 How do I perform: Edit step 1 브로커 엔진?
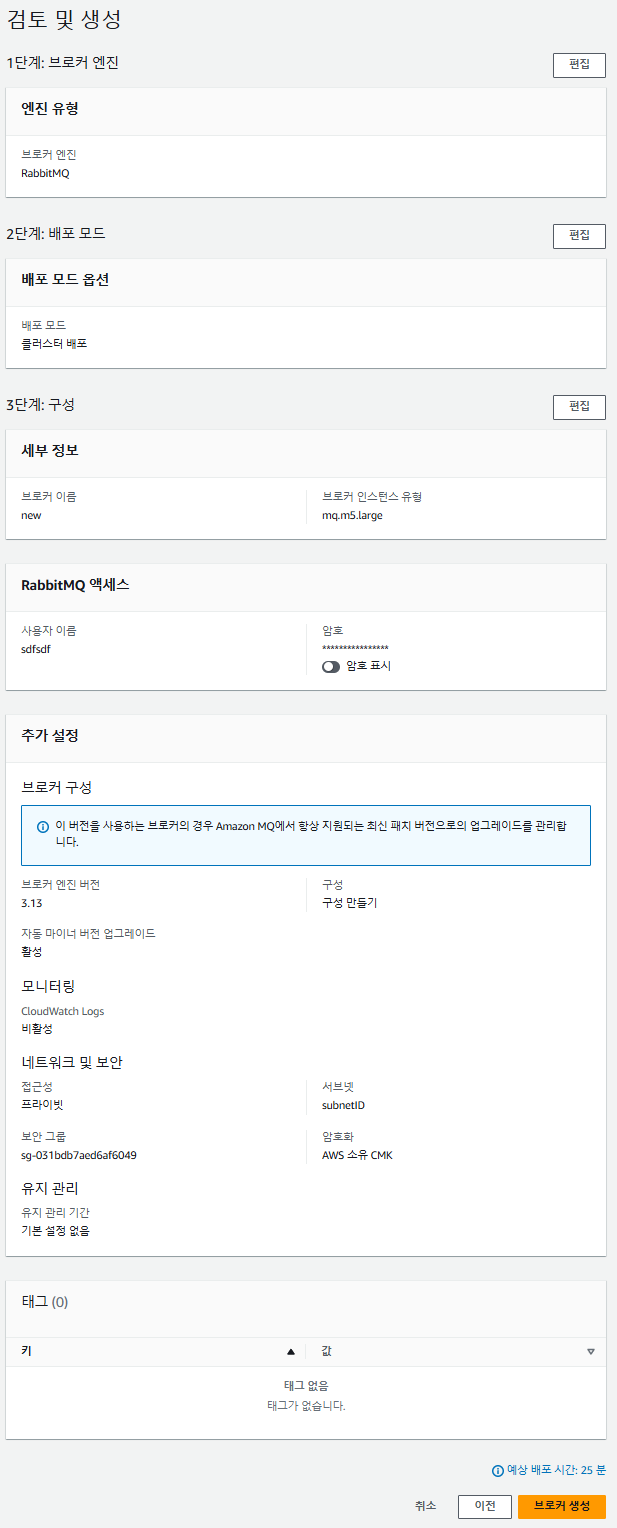click(579, 65)
